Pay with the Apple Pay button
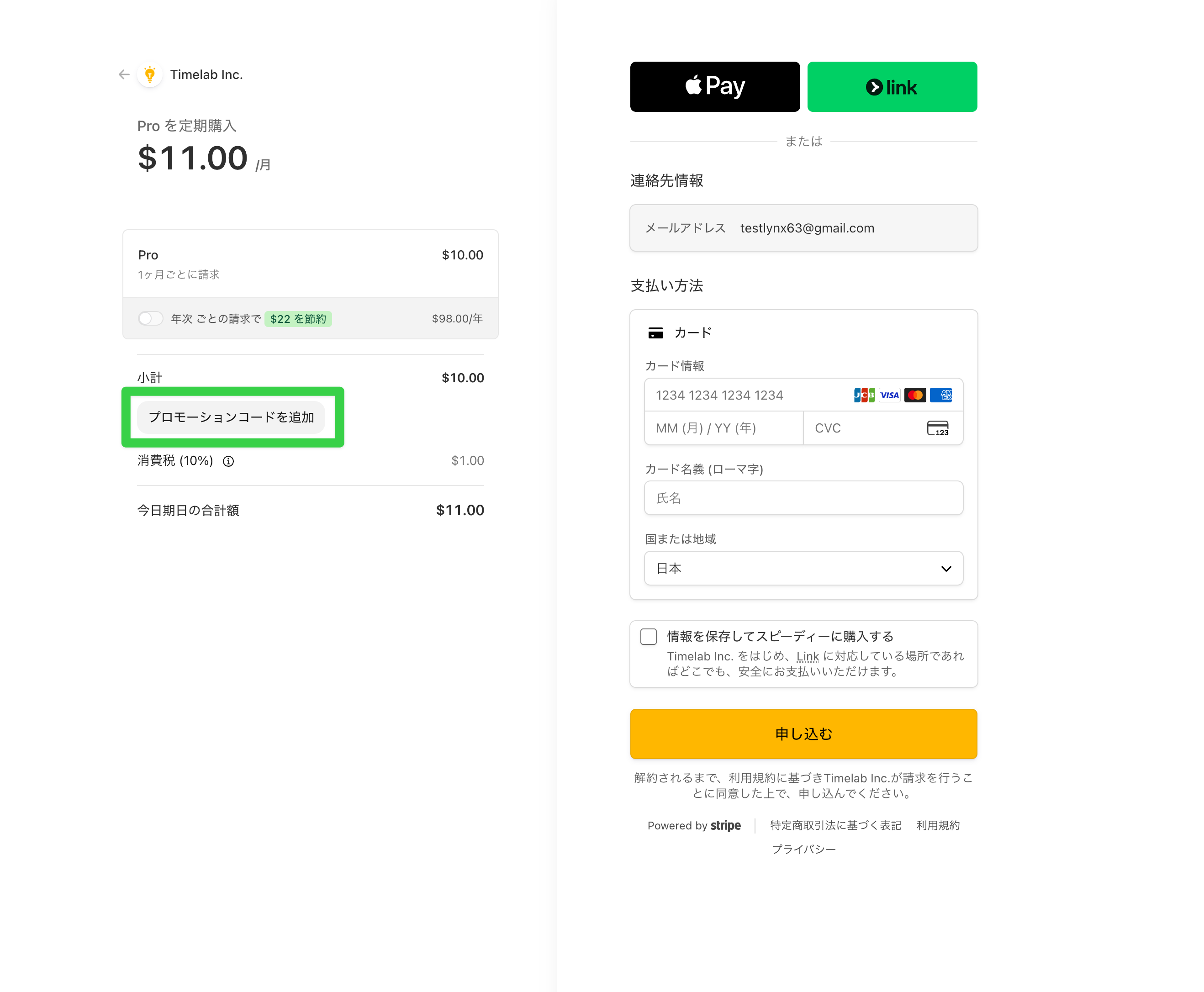 (715, 87)
